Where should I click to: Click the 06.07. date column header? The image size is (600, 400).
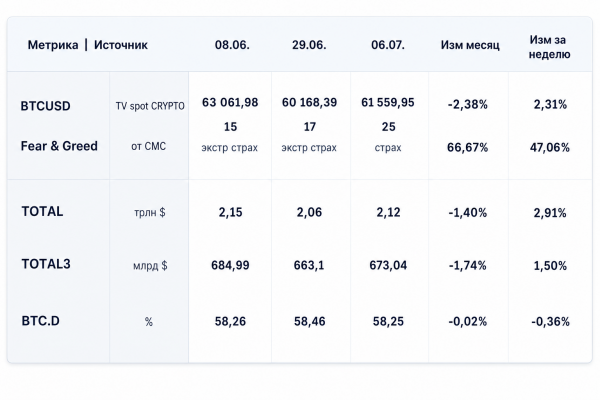tap(388, 45)
